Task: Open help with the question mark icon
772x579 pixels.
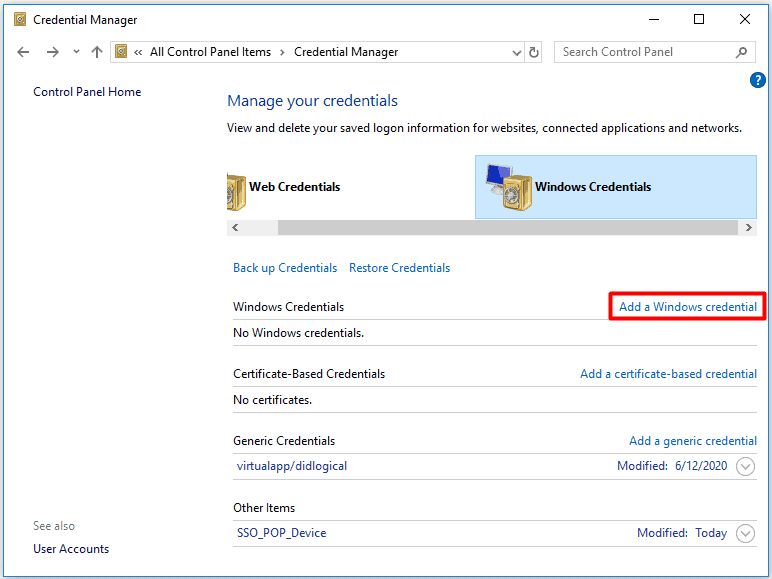Action: point(757,80)
